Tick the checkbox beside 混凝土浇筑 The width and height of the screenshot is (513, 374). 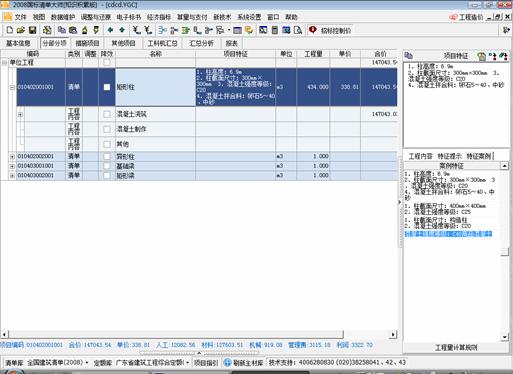coord(107,114)
